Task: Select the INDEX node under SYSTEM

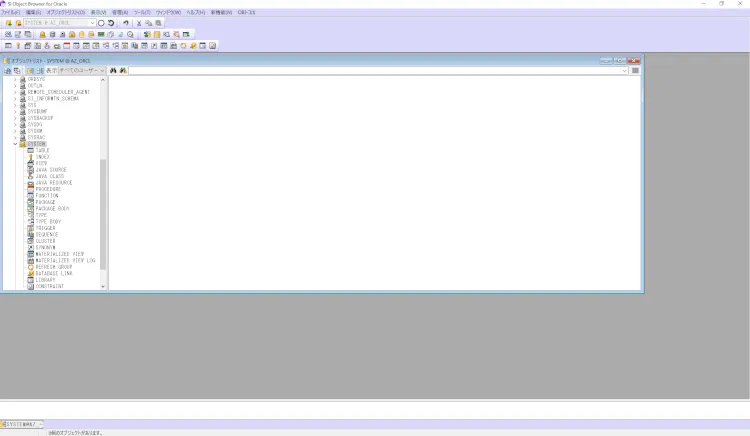Action: (x=42, y=157)
